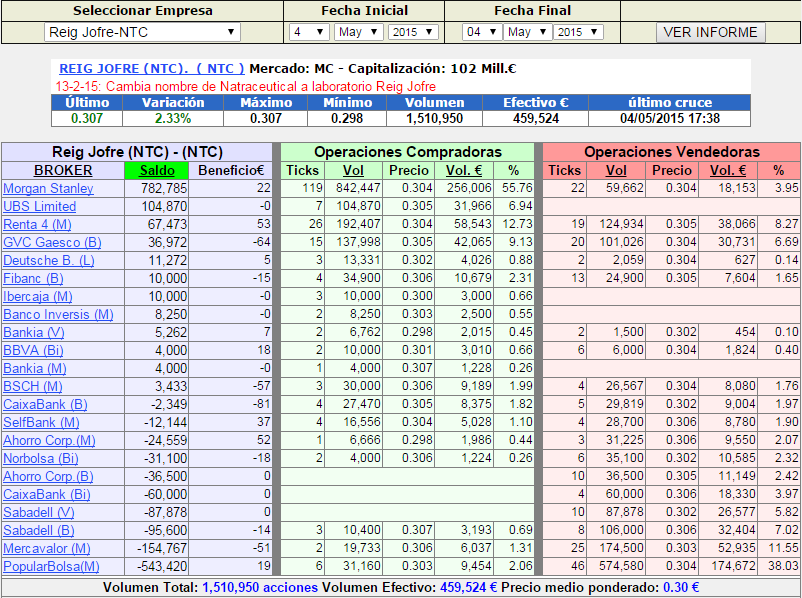Screen dimensions: 802x598
Task: Open the REIG JOFRE (NTC) title link
Action: pyautogui.click(x=152, y=69)
